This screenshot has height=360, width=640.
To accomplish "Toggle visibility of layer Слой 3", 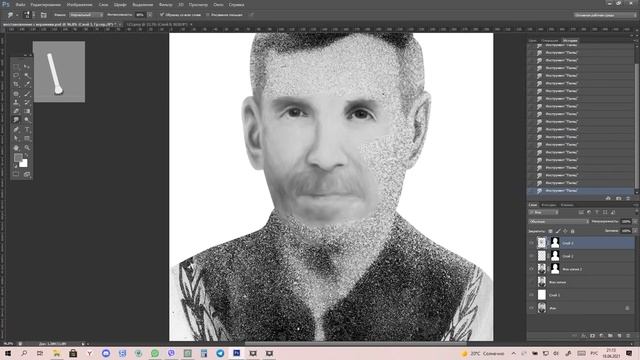I will pyautogui.click(x=531, y=243).
